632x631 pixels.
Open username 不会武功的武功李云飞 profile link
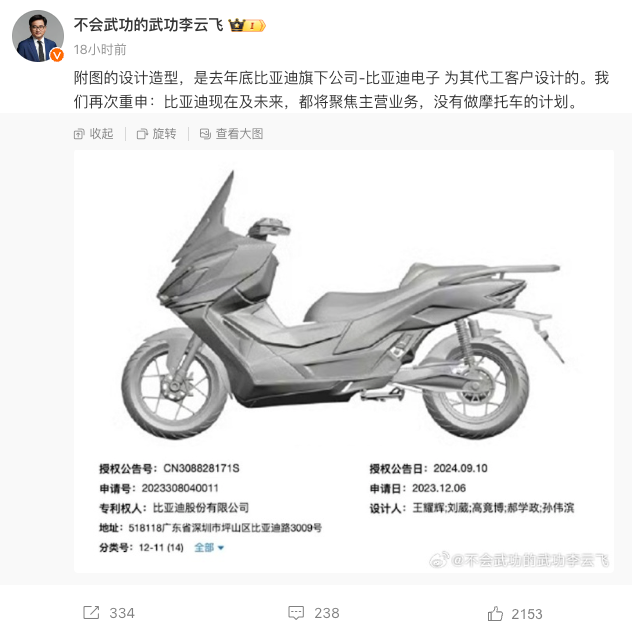click(148, 25)
